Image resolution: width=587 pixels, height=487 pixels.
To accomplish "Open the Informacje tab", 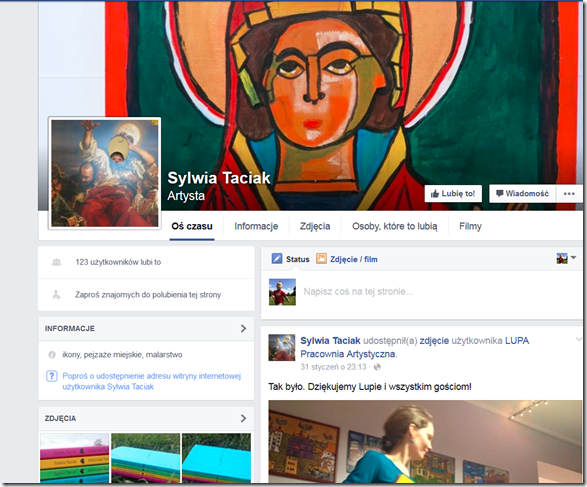I will coord(256,226).
